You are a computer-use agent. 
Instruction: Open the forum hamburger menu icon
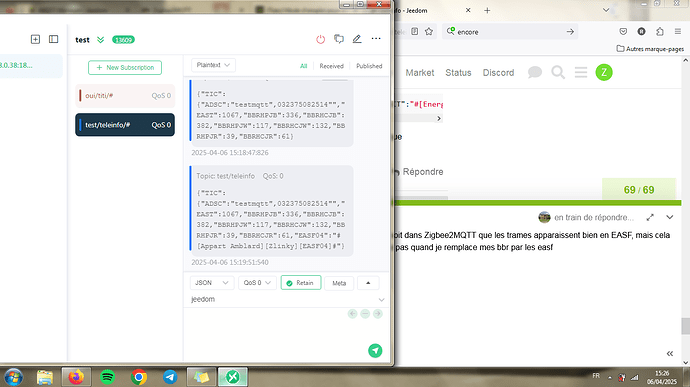click(x=581, y=72)
